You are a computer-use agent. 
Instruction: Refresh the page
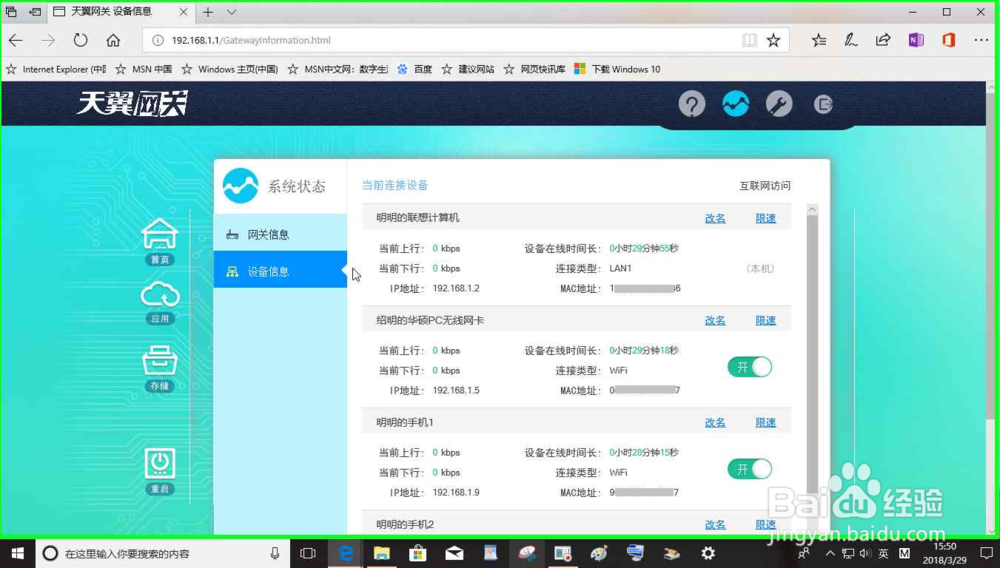pos(80,40)
